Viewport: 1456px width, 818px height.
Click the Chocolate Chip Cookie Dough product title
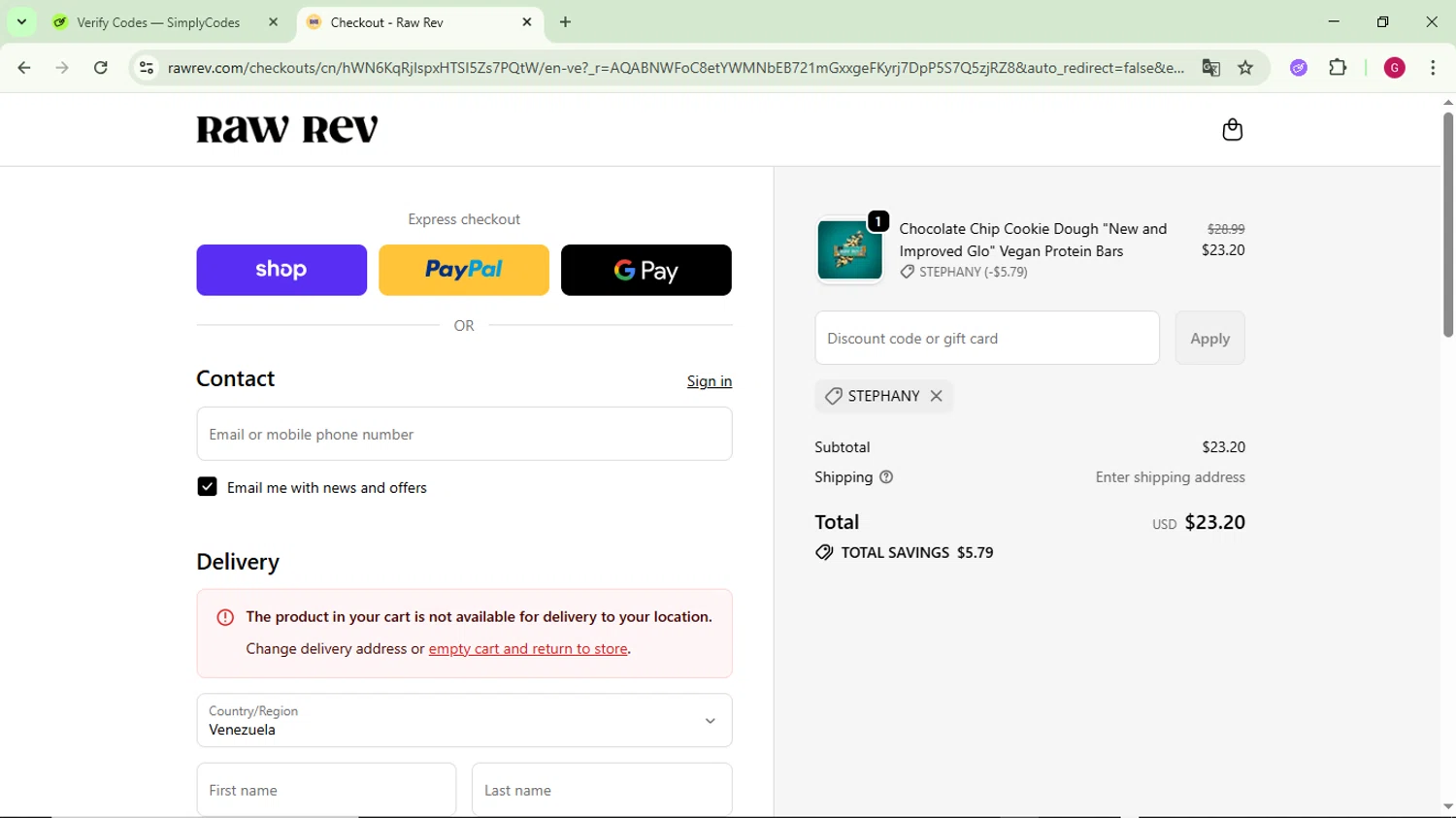pyautogui.click(x=1033, y=240)
